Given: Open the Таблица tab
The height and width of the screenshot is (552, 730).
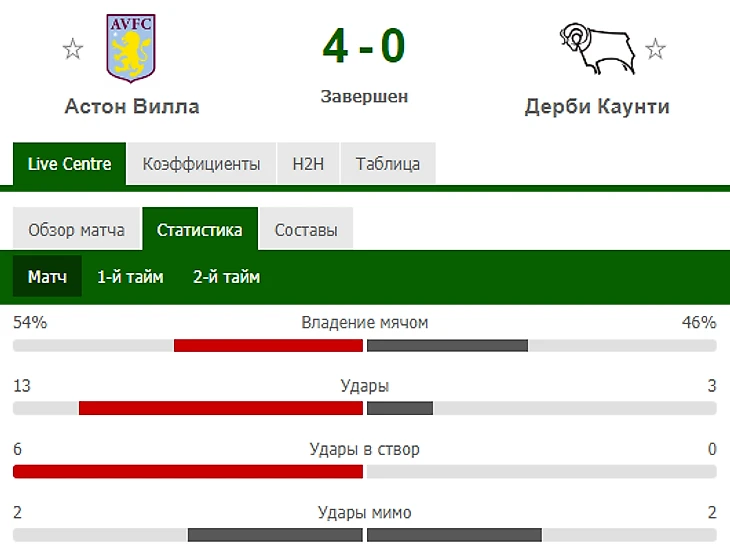Looking at the screenshot, I should pyautogui.click(x=387, y=164).
